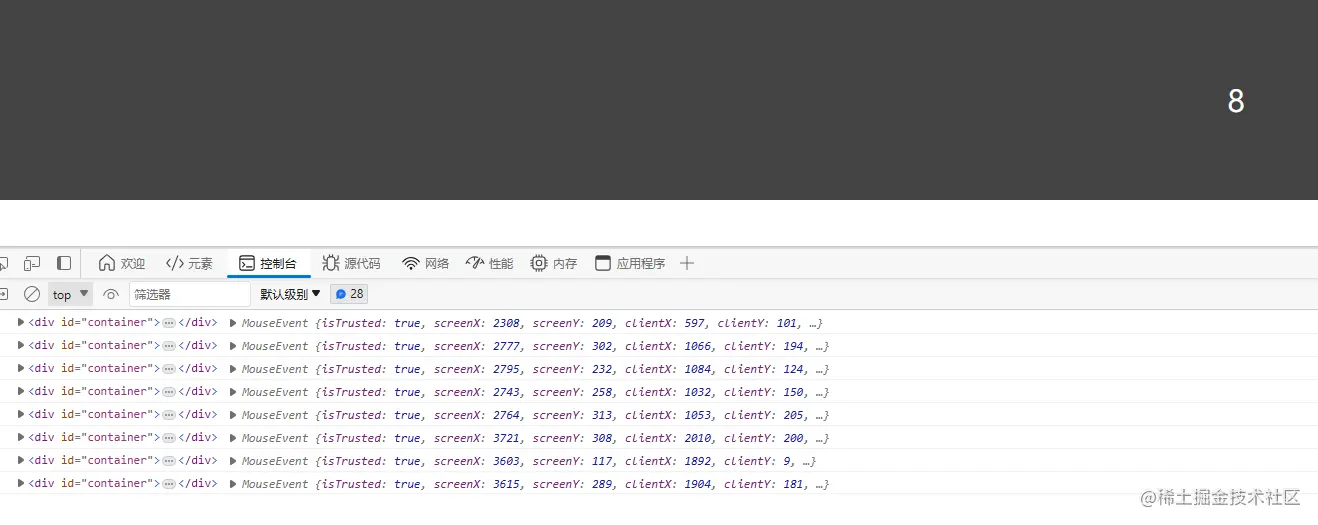
Task: Click ellipsis button in screenX 3603 row
Action: pos(169,461)
